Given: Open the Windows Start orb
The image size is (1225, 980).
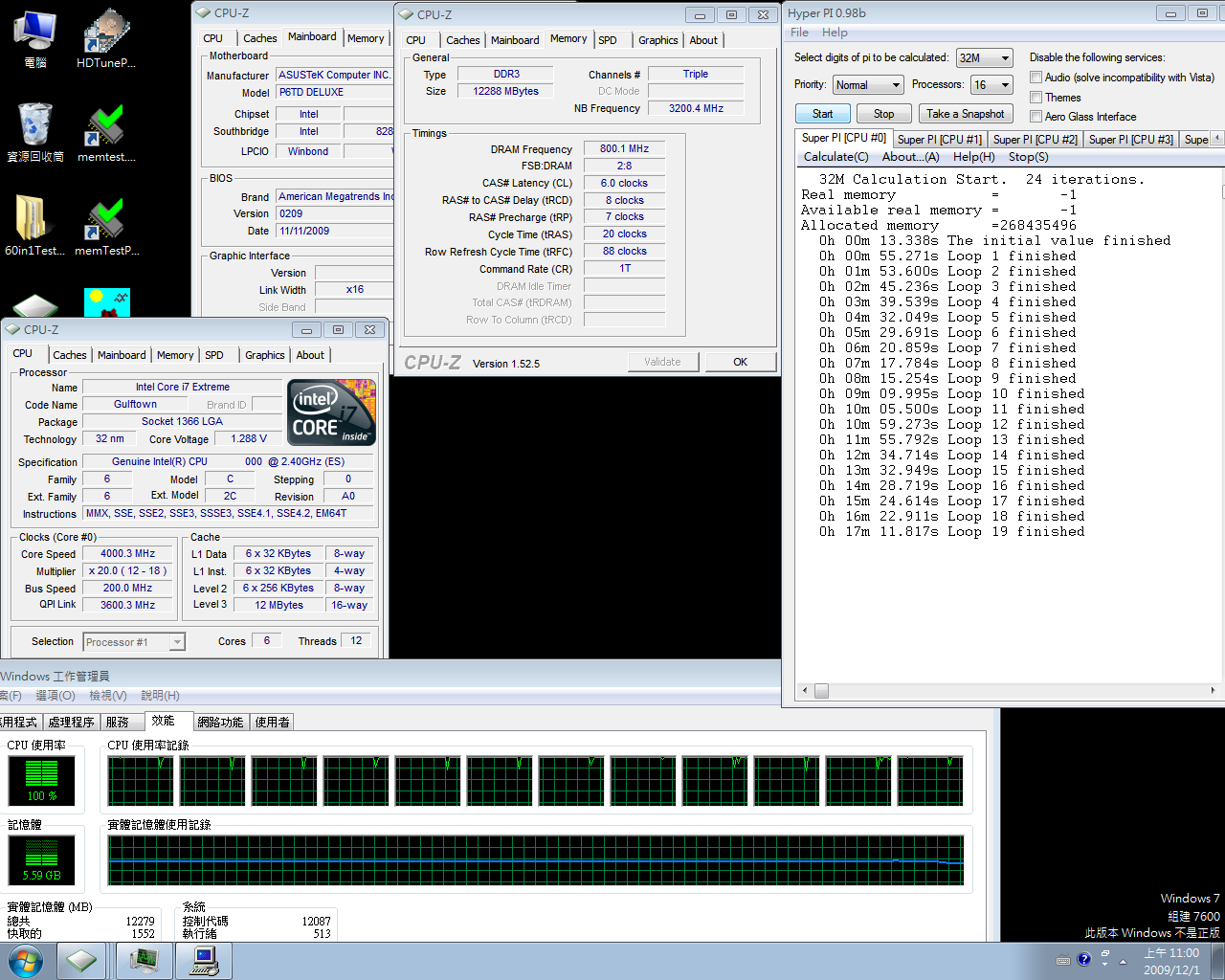Looking at the screenshot, I should (25, 961).
